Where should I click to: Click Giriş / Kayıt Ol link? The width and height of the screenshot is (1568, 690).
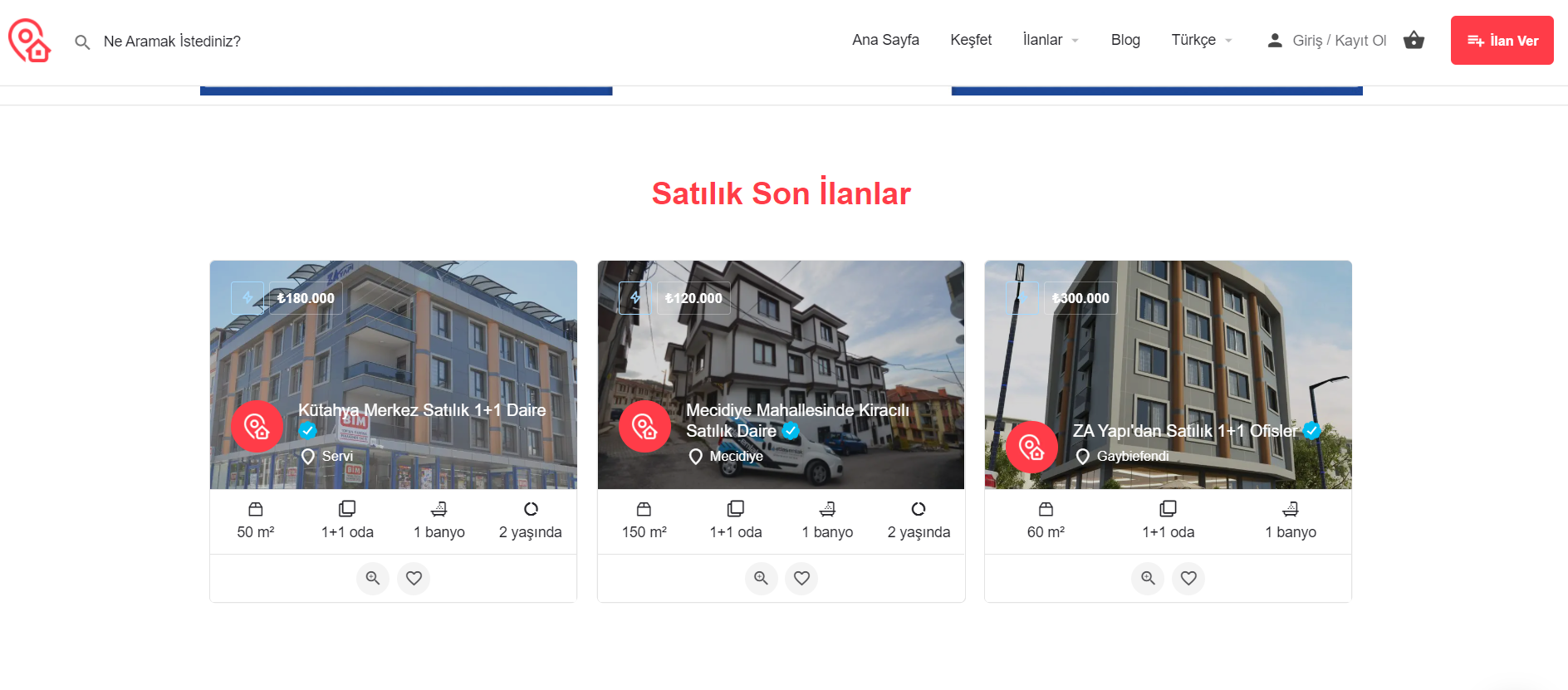[x=1339, y=41]
